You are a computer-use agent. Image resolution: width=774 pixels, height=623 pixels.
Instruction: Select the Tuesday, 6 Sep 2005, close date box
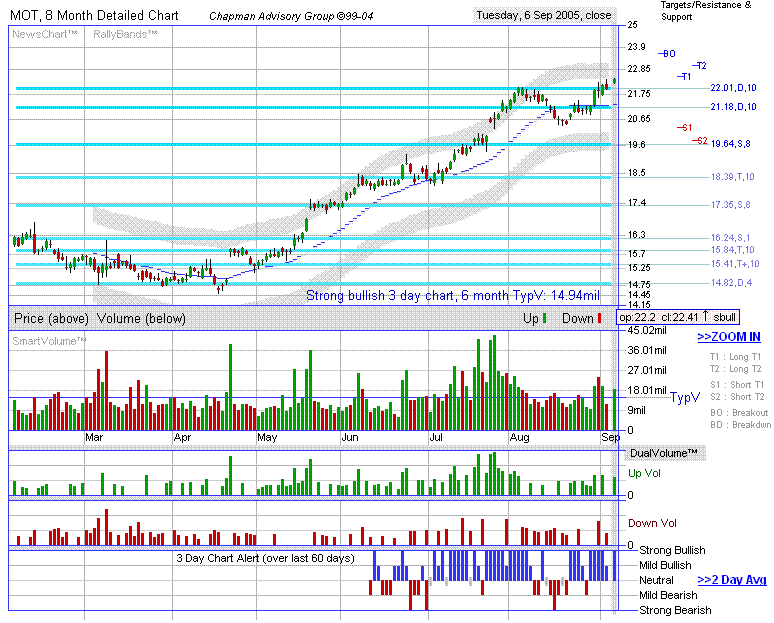coord(544,15)
